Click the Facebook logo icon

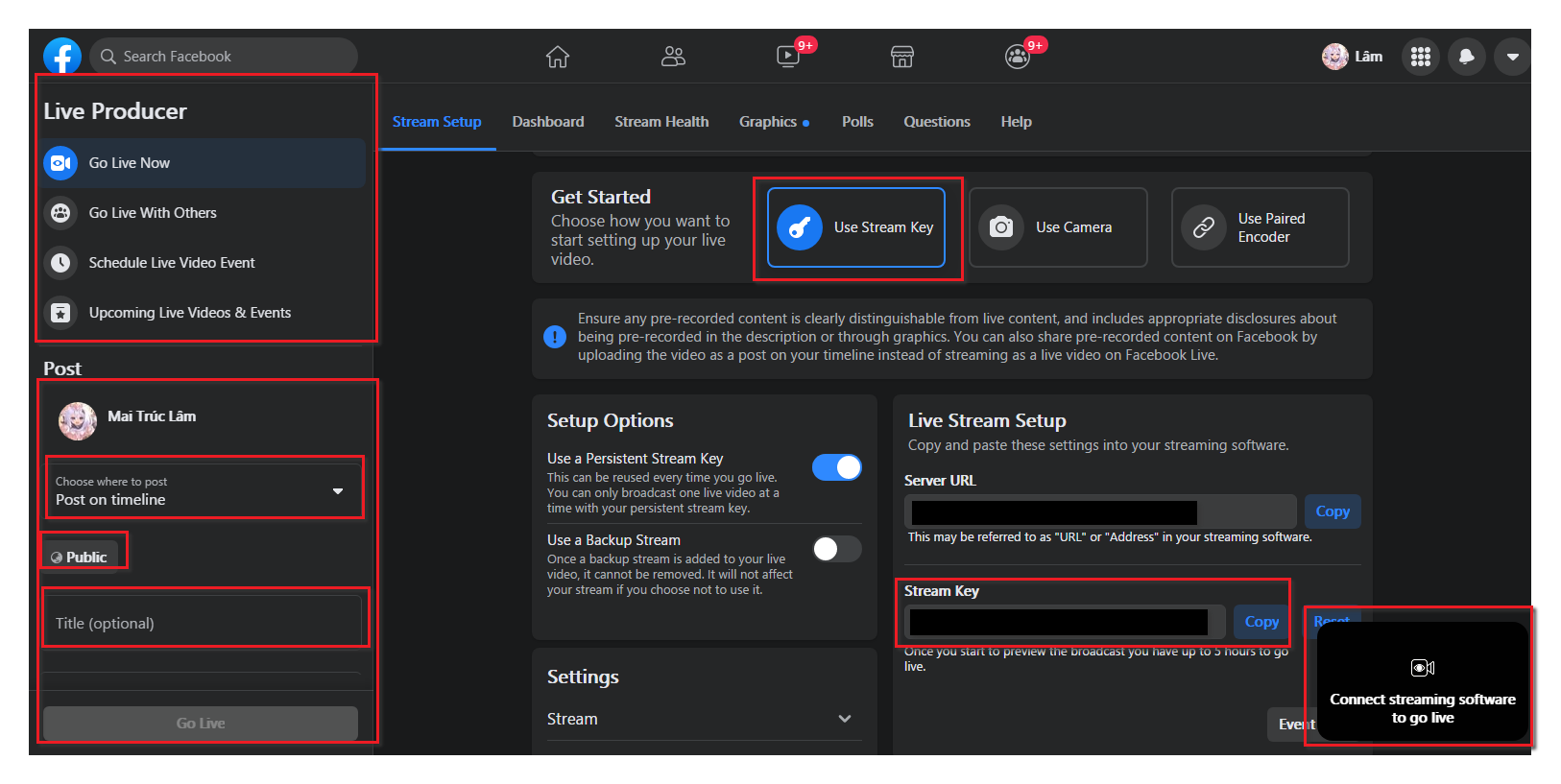pos(62,57)
